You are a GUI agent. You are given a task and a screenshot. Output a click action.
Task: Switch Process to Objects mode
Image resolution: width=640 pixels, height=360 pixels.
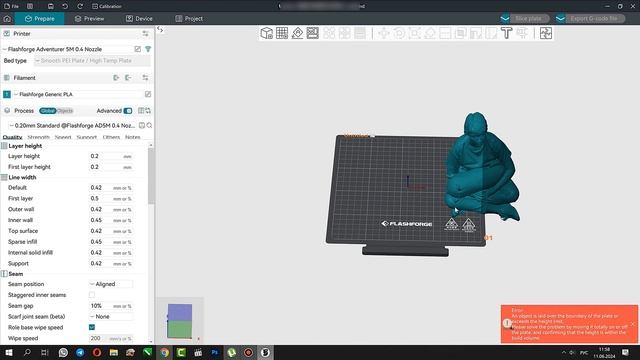(64, 111)
